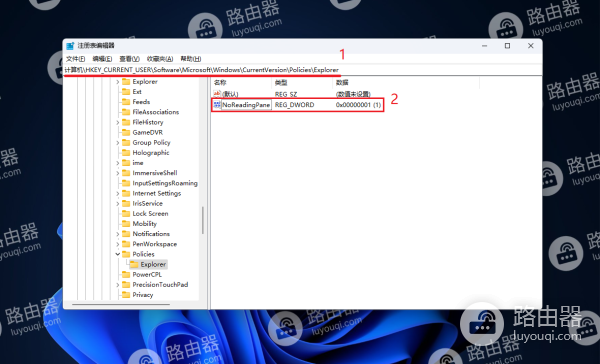Expand the PrecisionTouchPad tree node
This screenshot has width=600, height=364.
tap(117, 285)
